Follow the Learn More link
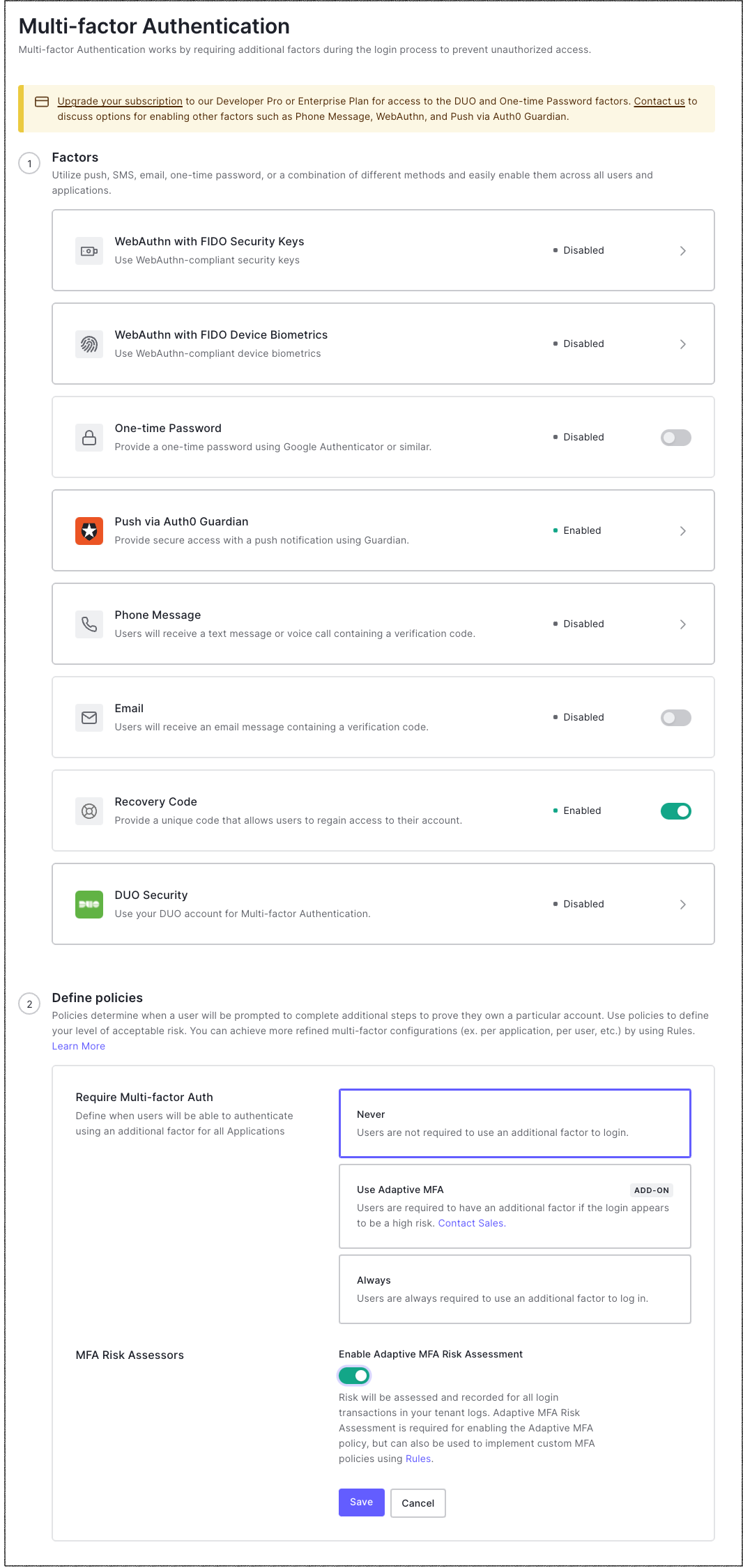The height and width of the screenshot is (1568, 743). tap(79, 1046)
